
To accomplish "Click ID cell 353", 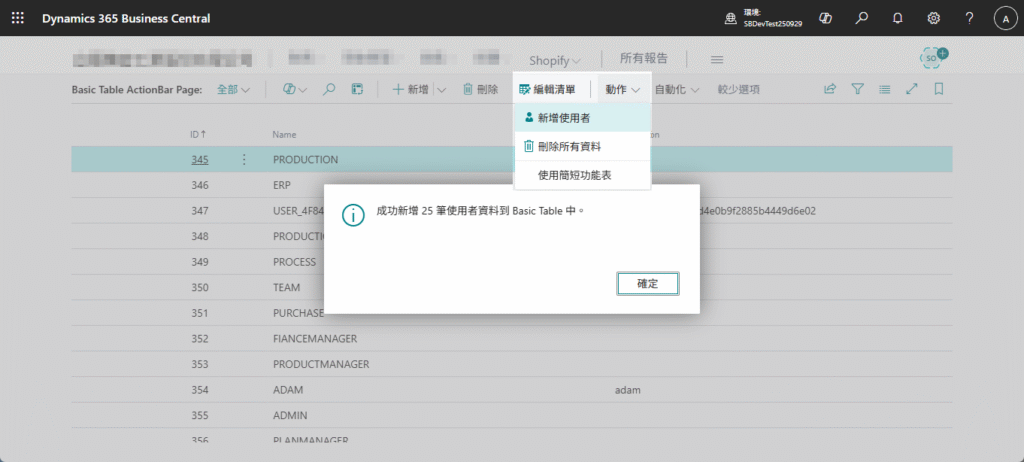I will (x=200, y=364).
